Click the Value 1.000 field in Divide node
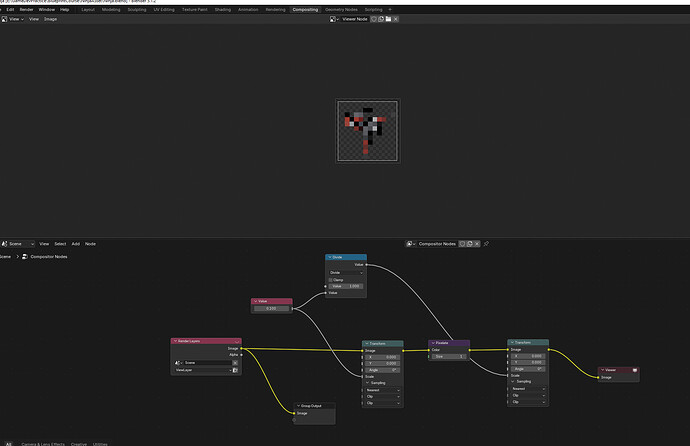This screenshot has width=690, height=446. [x=346, y=286]
